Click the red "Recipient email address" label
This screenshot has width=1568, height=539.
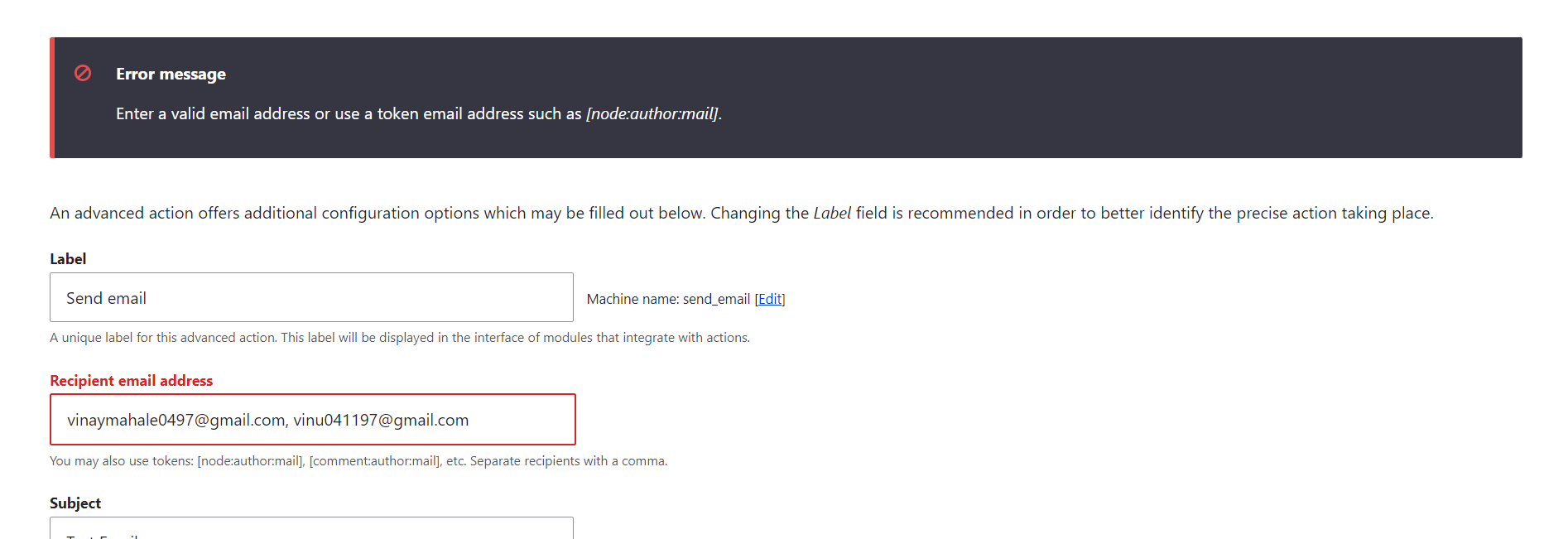131,380
